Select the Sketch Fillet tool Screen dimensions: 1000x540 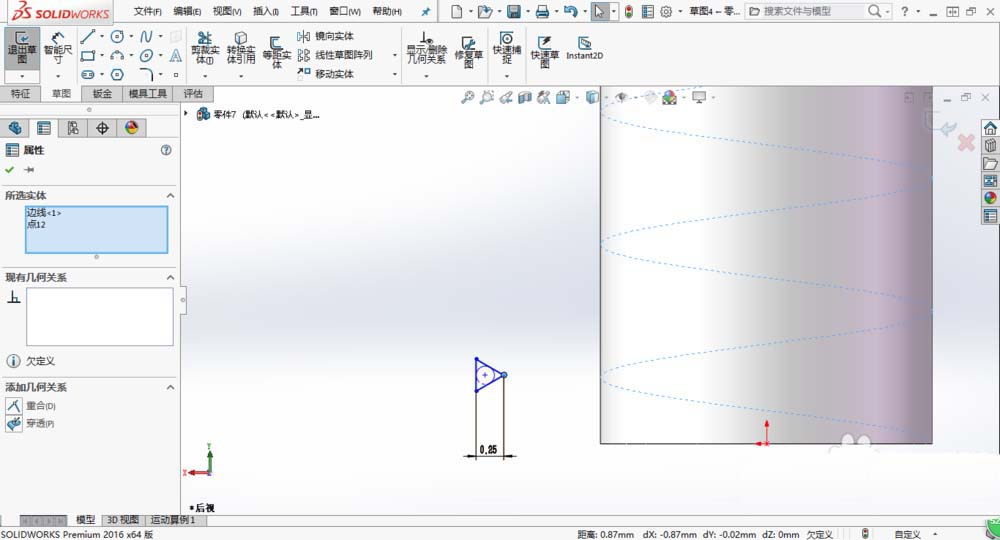[x=146, y=75]
